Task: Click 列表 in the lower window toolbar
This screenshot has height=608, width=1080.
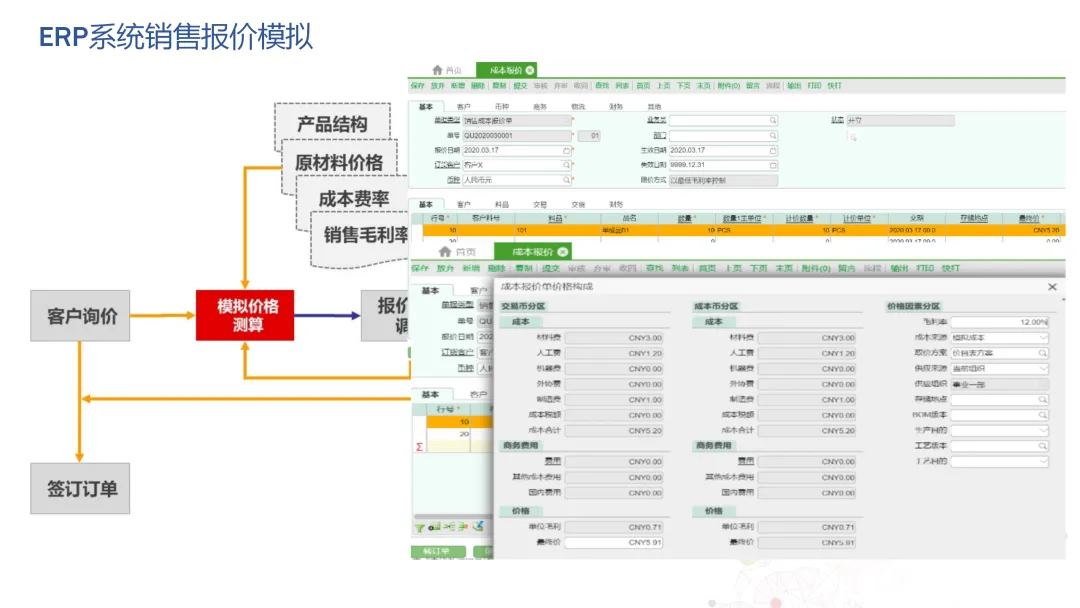Action: click(x=680, y=269)
